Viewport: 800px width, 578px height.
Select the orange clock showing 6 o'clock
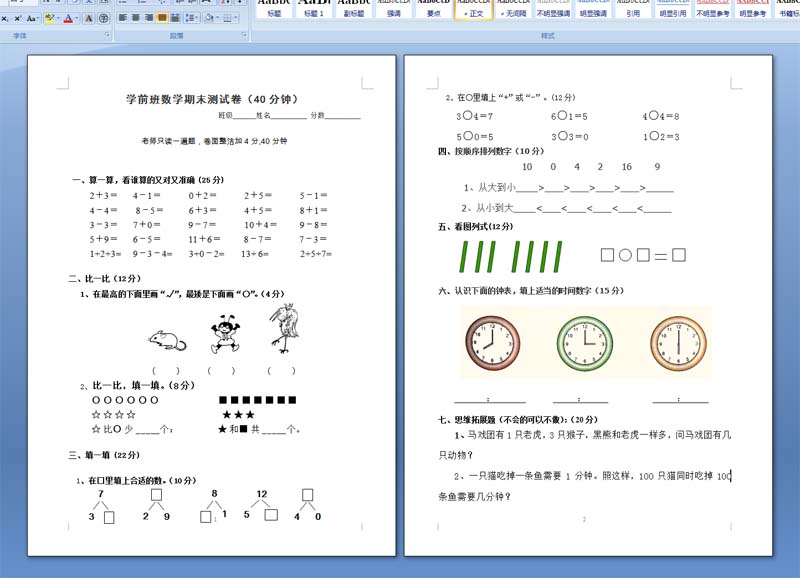point(679,343)
